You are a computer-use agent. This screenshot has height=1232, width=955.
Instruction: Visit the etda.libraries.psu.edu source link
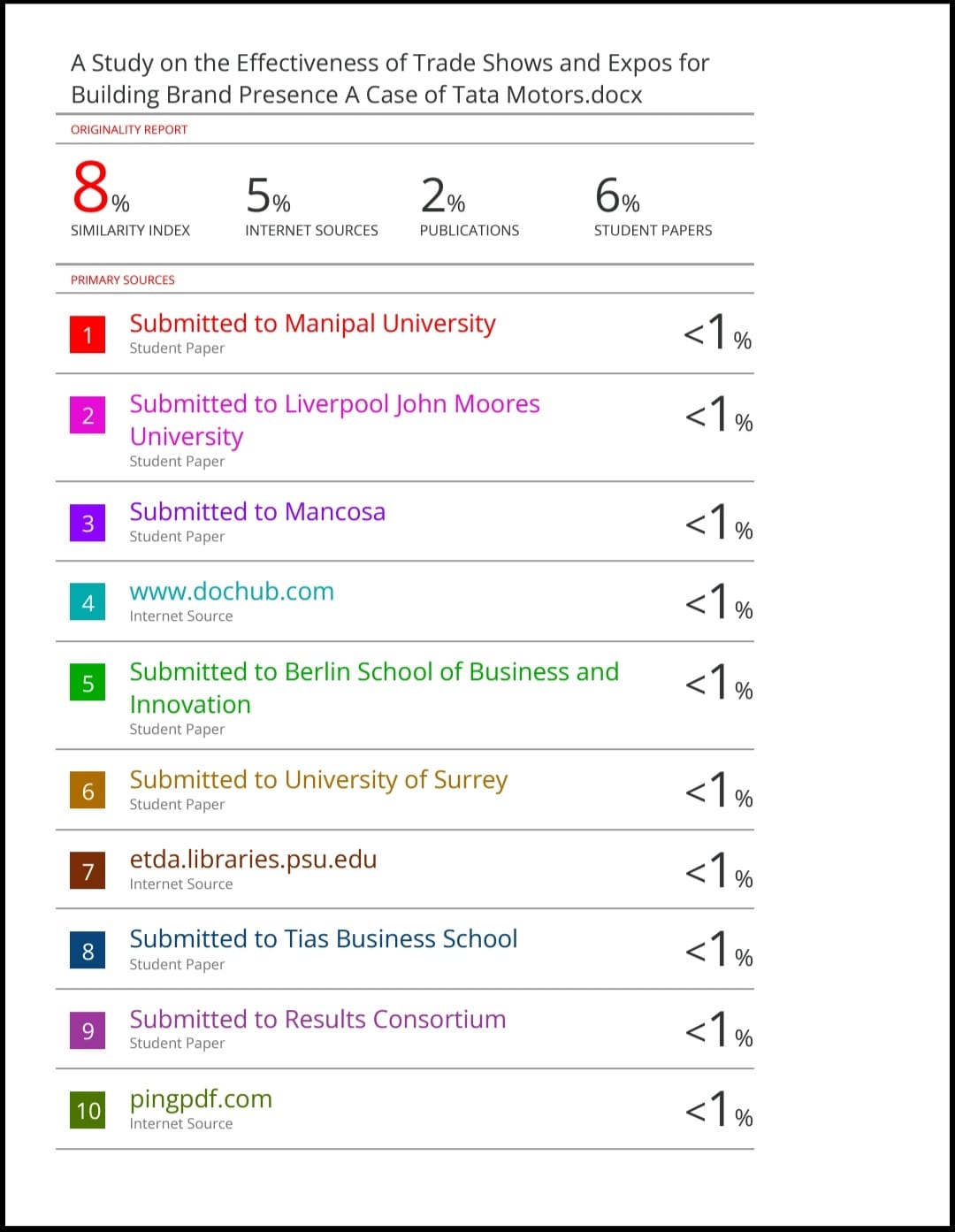253,860
